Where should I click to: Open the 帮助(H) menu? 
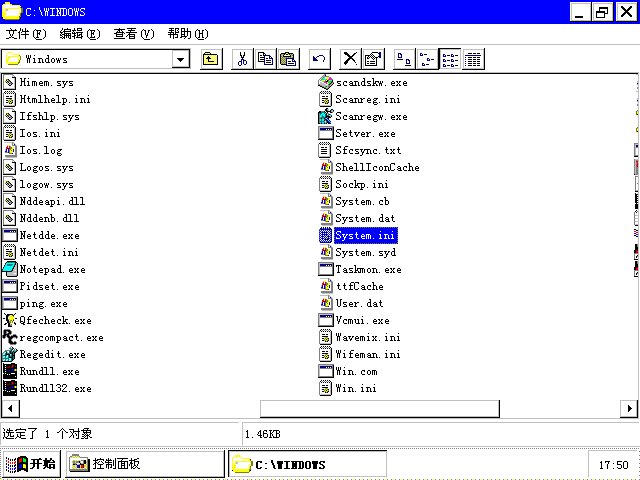tap(188, 34)
